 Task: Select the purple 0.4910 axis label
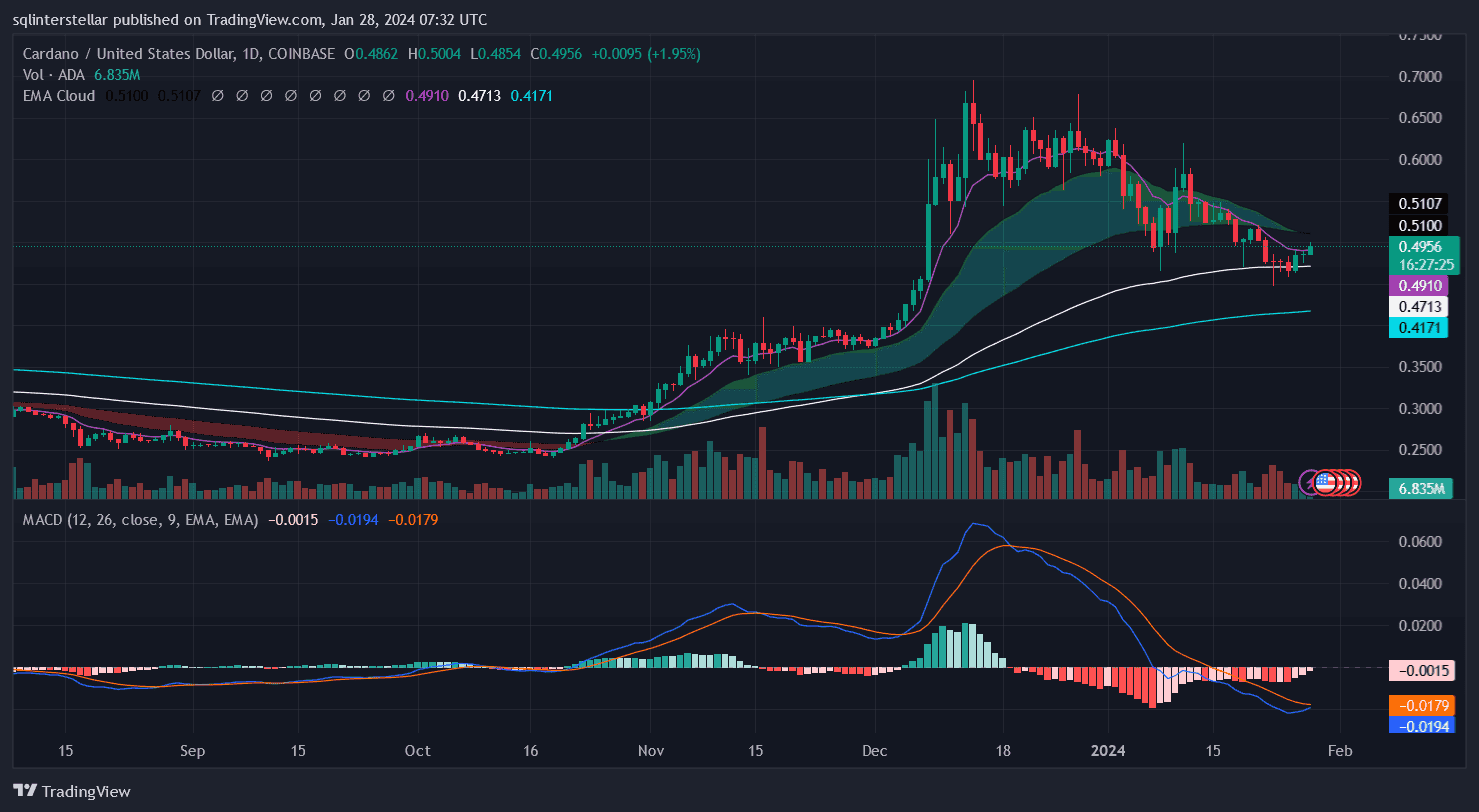(1417, 286)
